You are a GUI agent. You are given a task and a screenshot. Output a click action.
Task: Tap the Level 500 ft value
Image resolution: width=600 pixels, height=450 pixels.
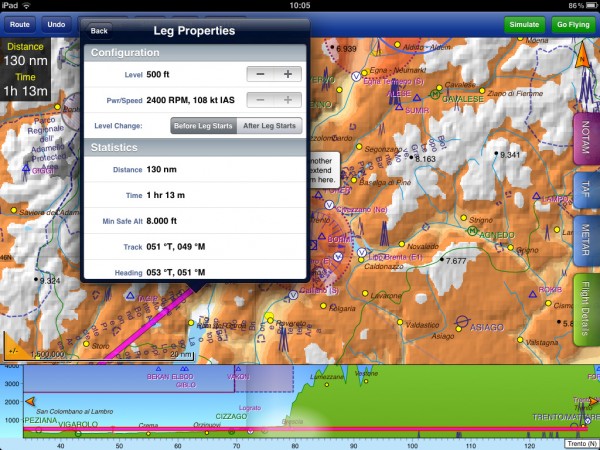point(158,74)
